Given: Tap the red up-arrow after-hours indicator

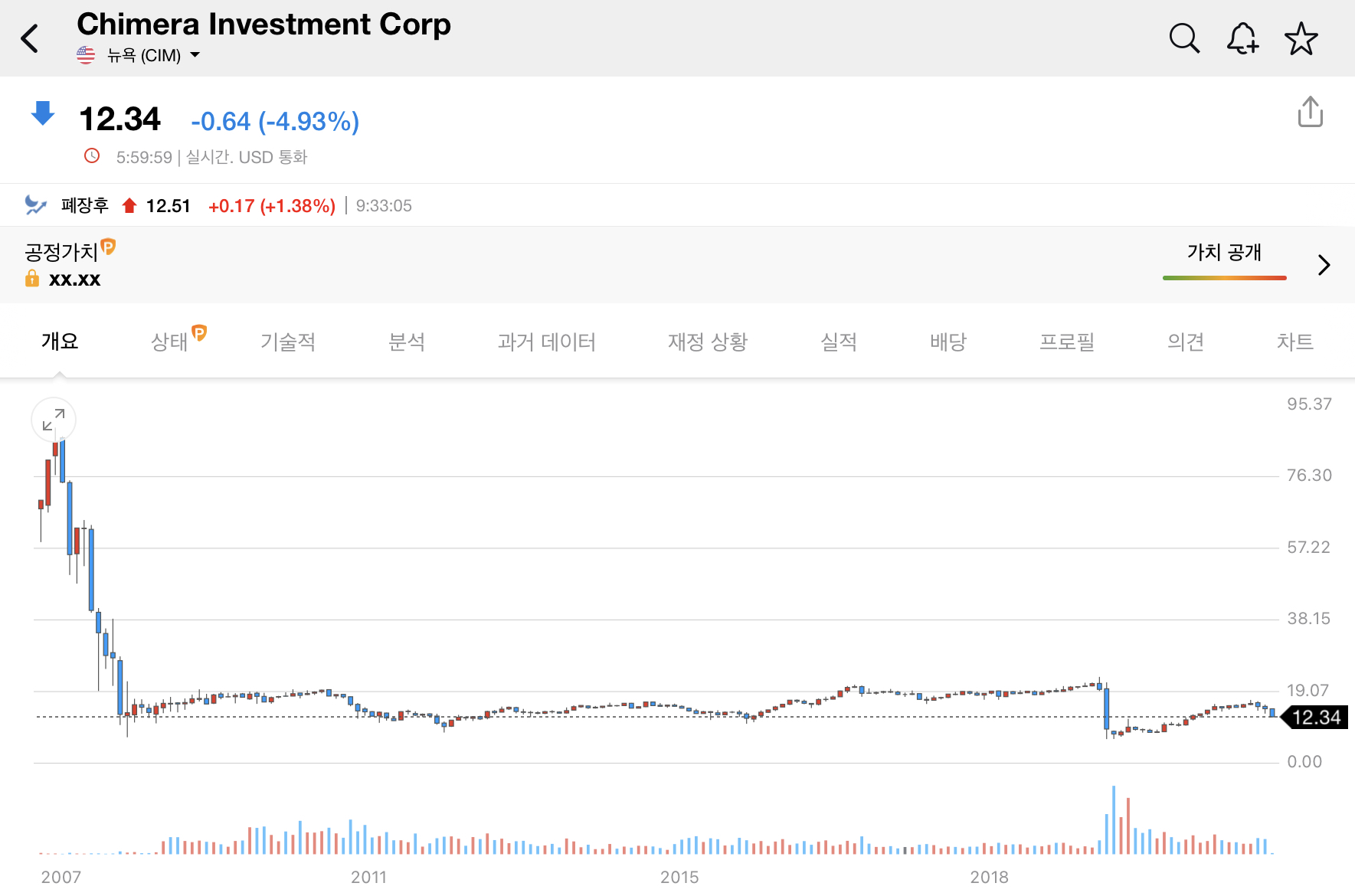Looking at the screenshot, I should pyautogui.click(x=129, y=206).
